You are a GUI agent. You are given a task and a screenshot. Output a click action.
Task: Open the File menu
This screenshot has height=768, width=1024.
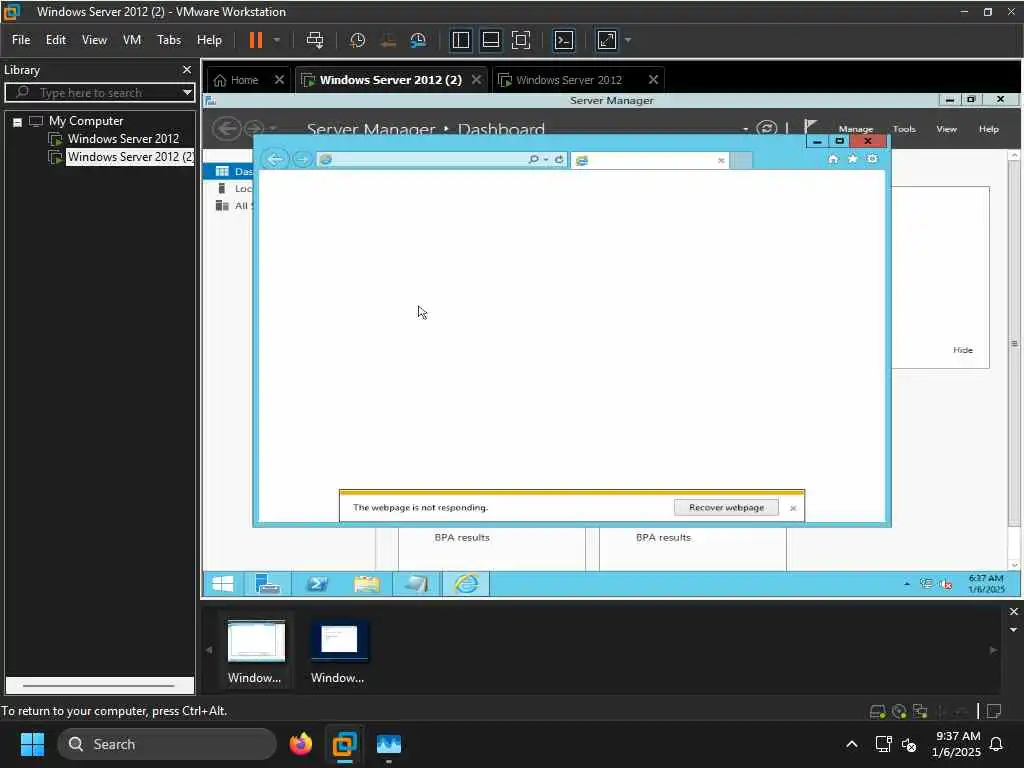coord(21,40)
